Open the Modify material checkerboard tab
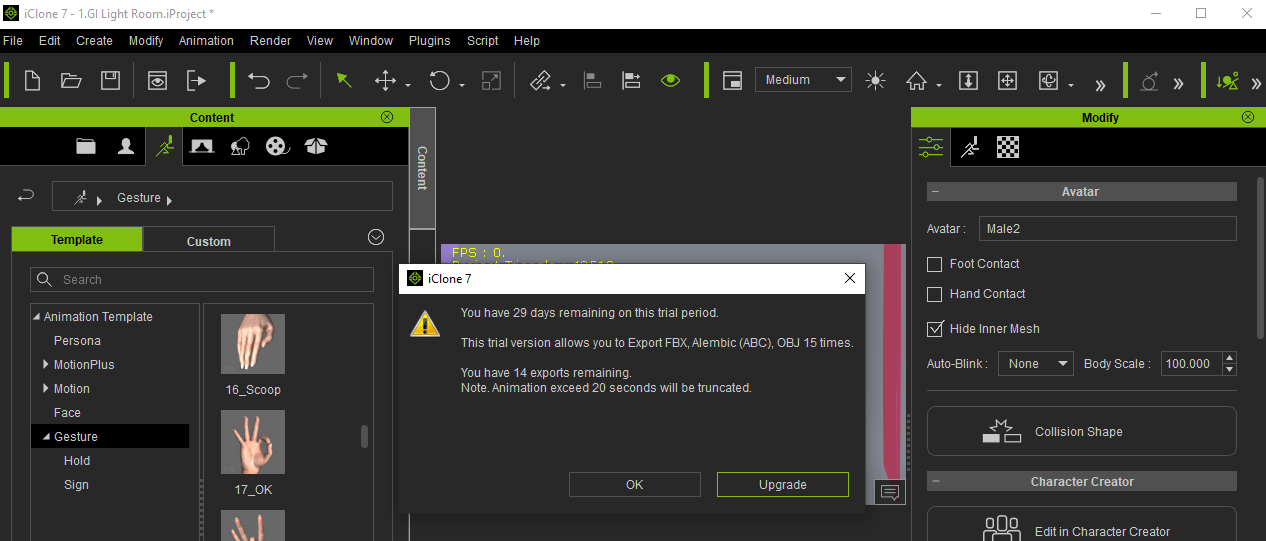Screen dimensions: 1266x541 click(x=1009, y=147)
